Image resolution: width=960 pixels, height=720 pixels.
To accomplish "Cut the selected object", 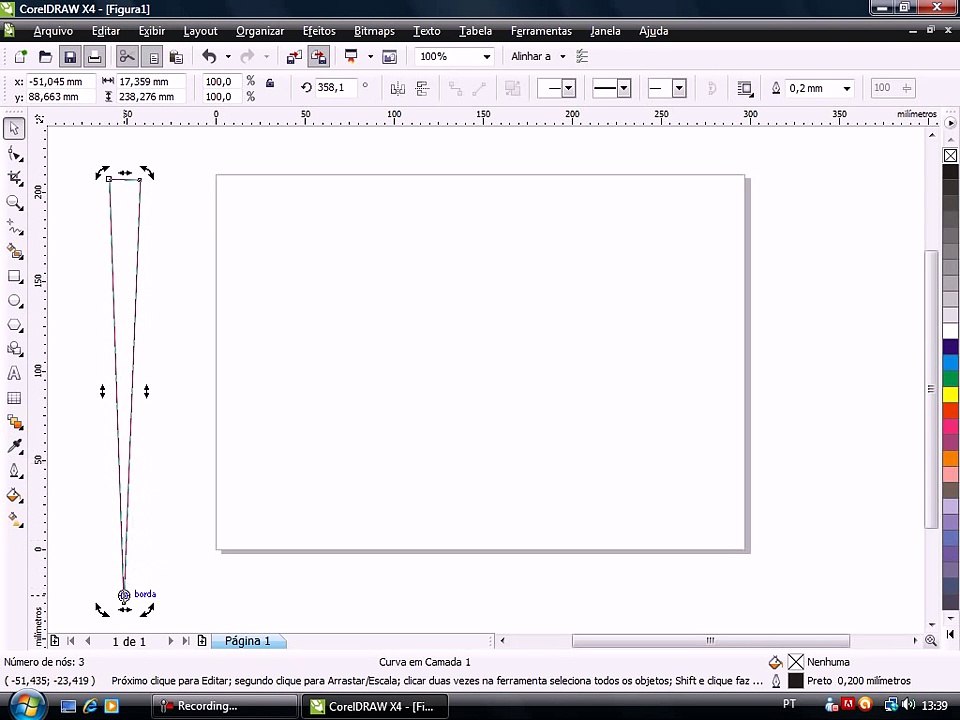I will [x=127, y=56].
